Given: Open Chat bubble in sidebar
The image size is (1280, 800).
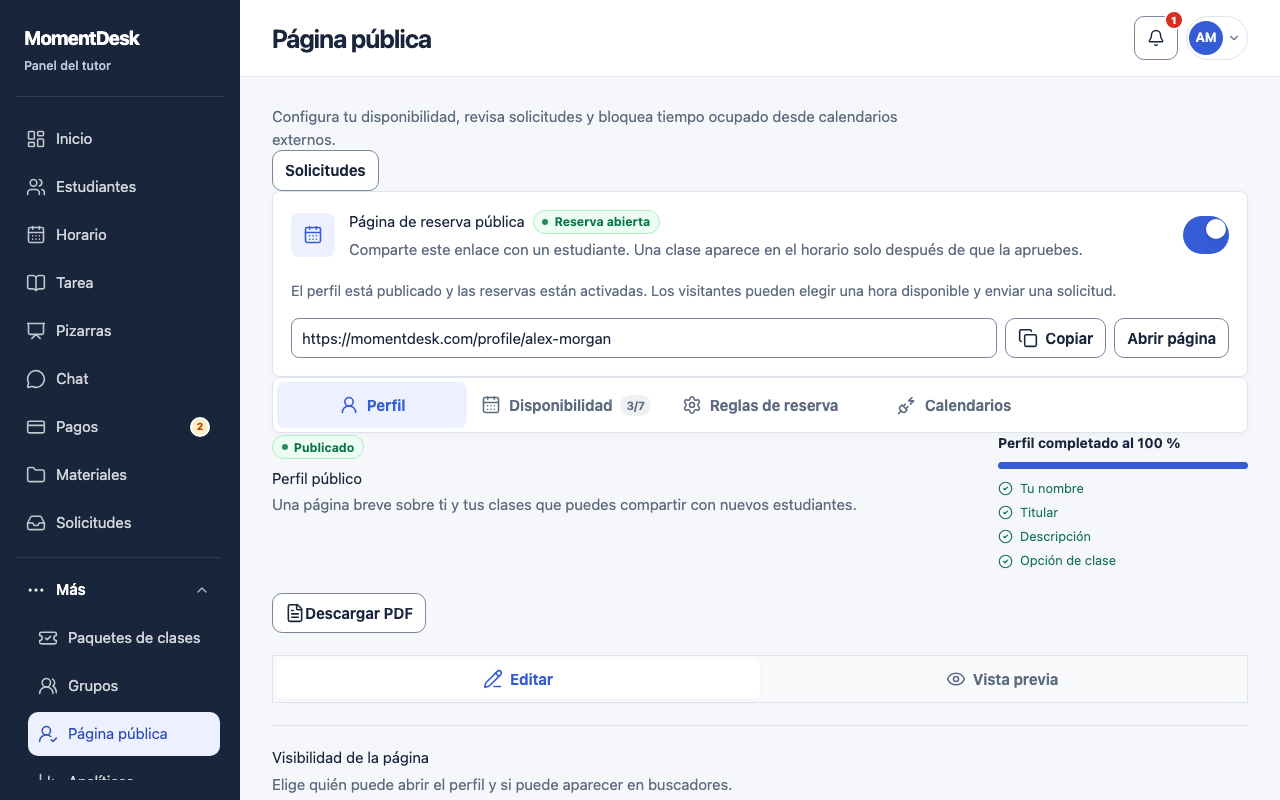Looking at the screenshot, I should pyautogui.click(x=120, y=379).
